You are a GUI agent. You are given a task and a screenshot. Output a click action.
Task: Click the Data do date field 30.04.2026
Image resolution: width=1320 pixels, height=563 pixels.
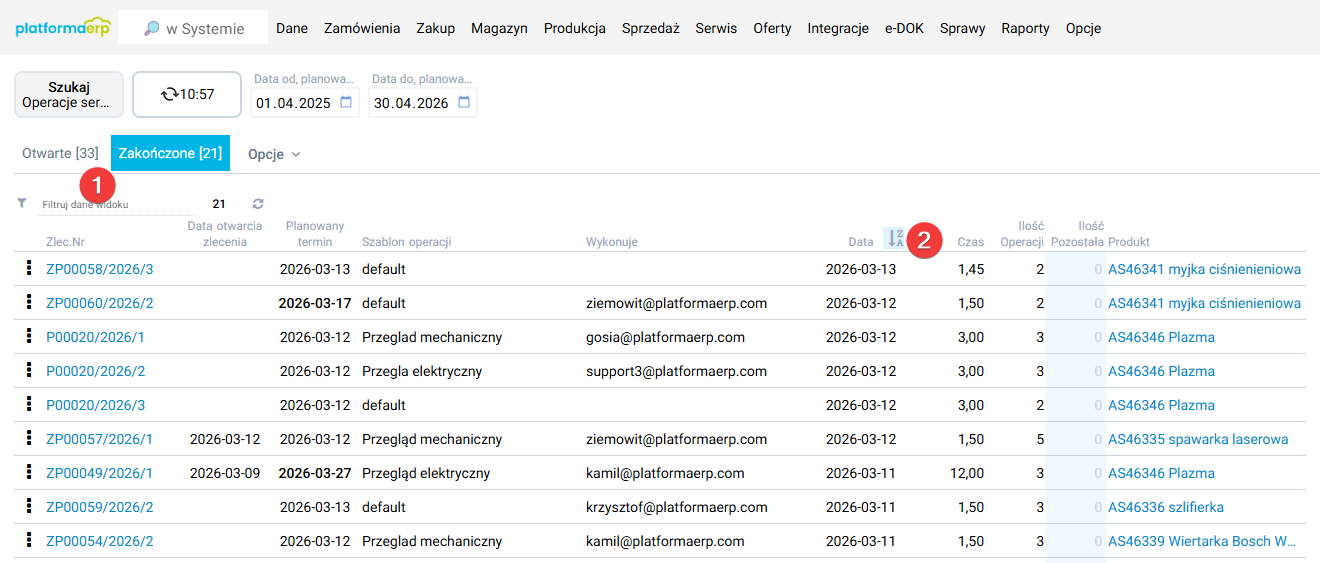(423, 102)
